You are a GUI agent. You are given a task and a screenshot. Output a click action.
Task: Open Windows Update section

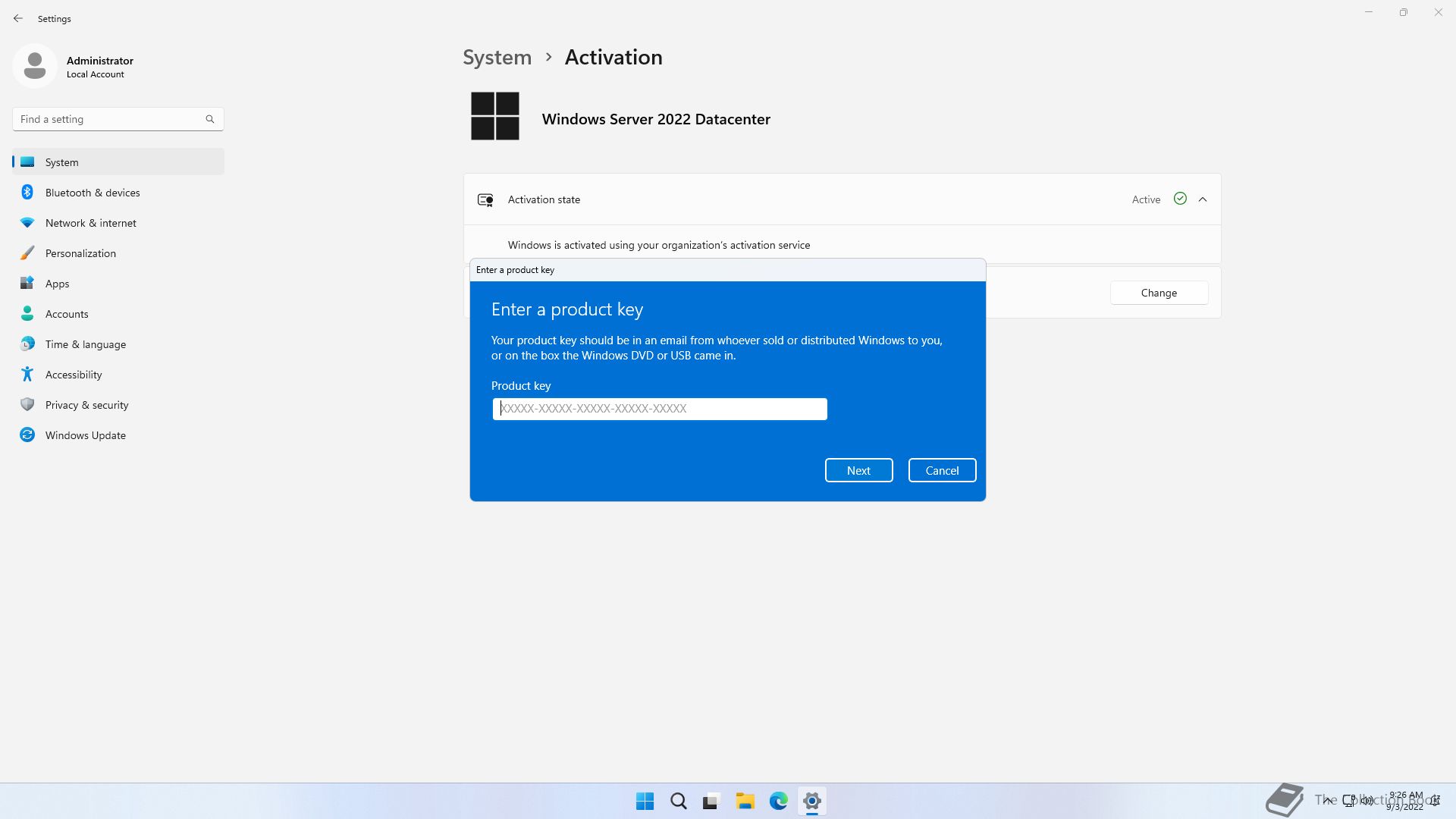click(x=85, y=435)
